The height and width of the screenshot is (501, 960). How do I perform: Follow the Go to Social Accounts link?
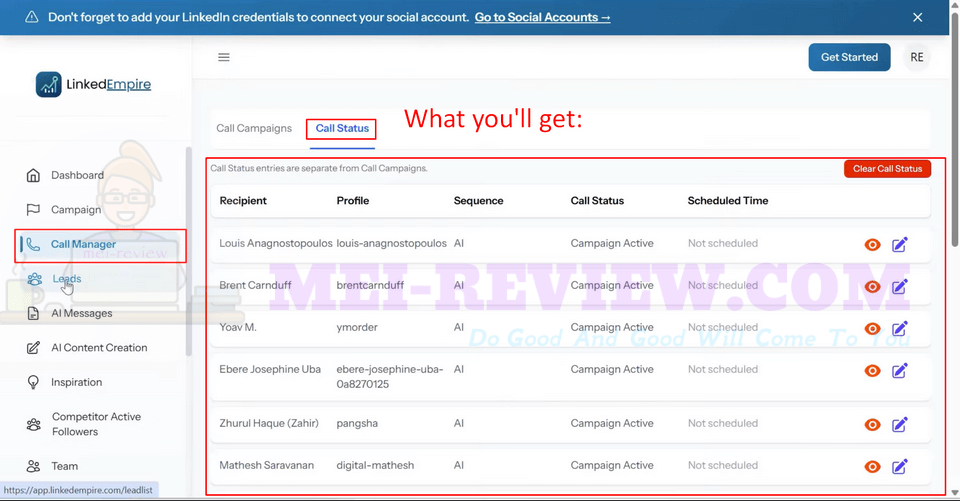click(542, 17)
